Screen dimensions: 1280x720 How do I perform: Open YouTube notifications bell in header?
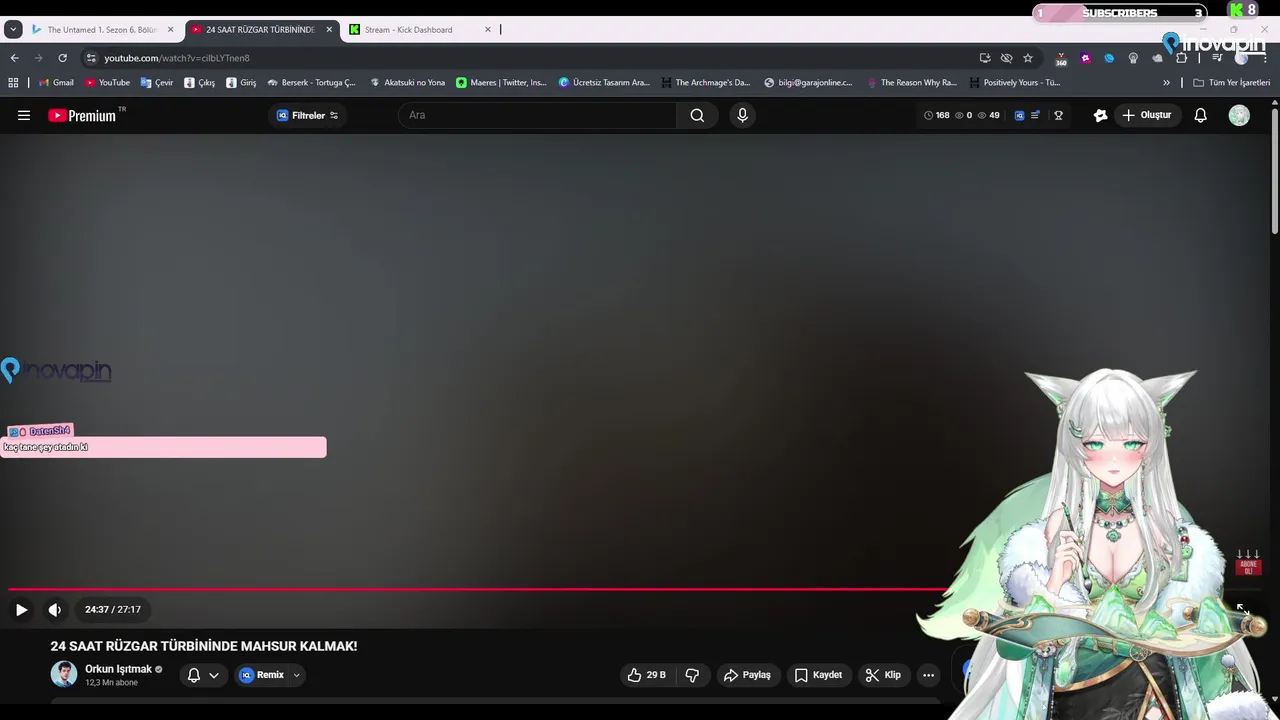pyautogui.click(x=1201, y=115)
